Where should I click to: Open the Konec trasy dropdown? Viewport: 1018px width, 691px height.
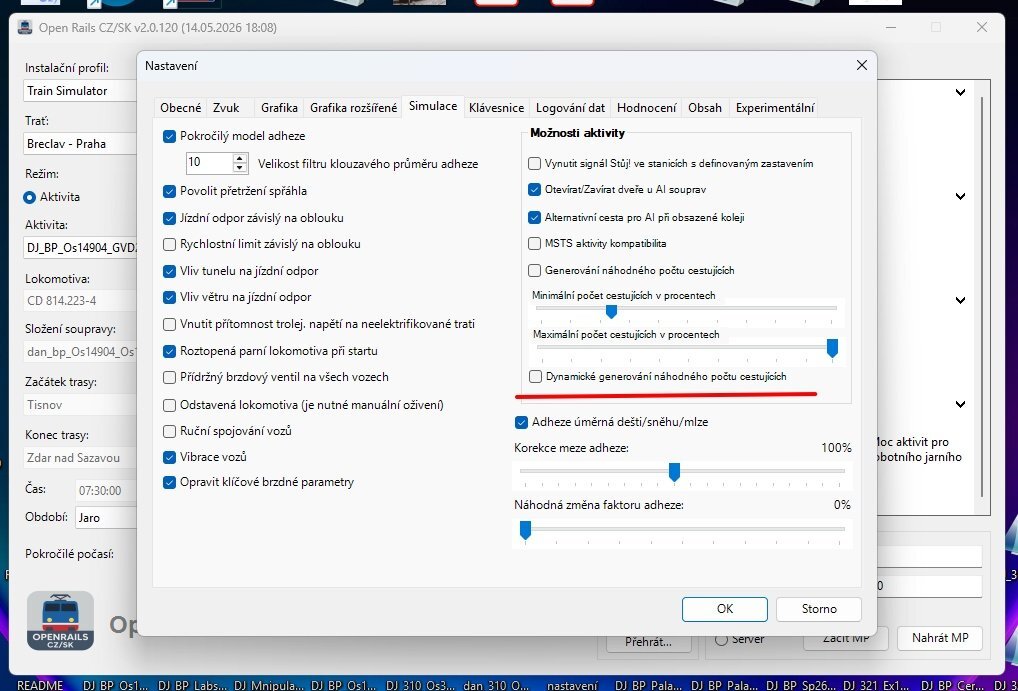click(x=80, y=458)
